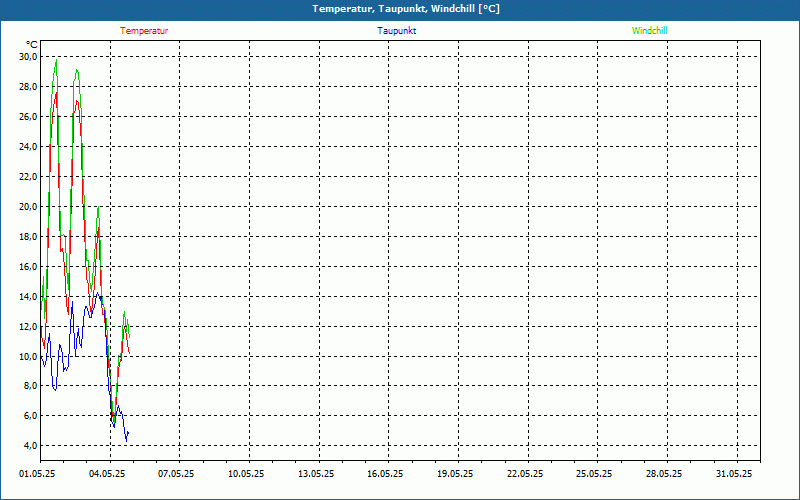Click the 28,0 y-axis value
This screenshot has height=500, width=800.
click(x=29, y=87)
